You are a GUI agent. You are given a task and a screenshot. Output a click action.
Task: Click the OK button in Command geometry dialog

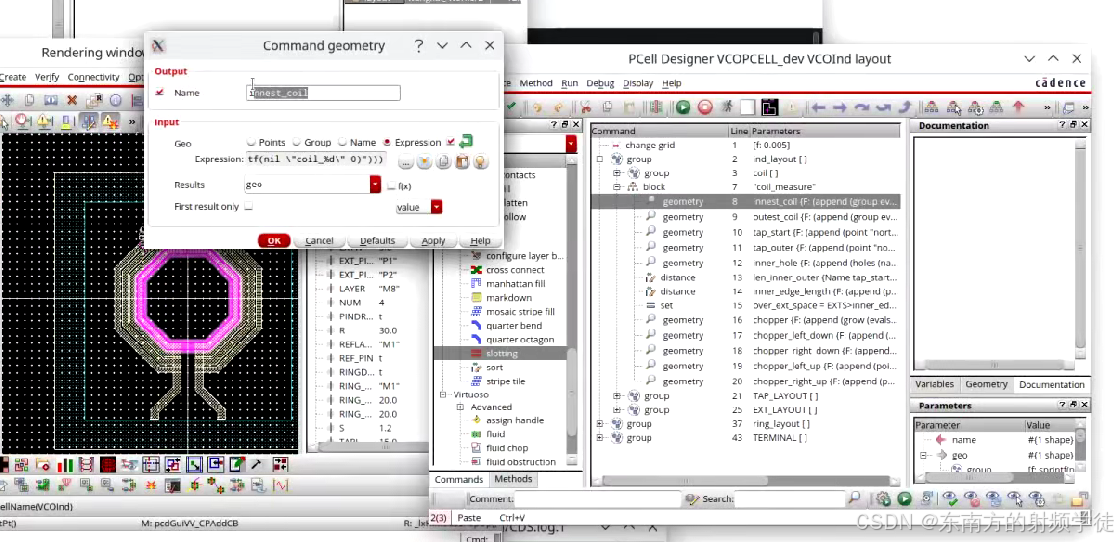[274, 240]
